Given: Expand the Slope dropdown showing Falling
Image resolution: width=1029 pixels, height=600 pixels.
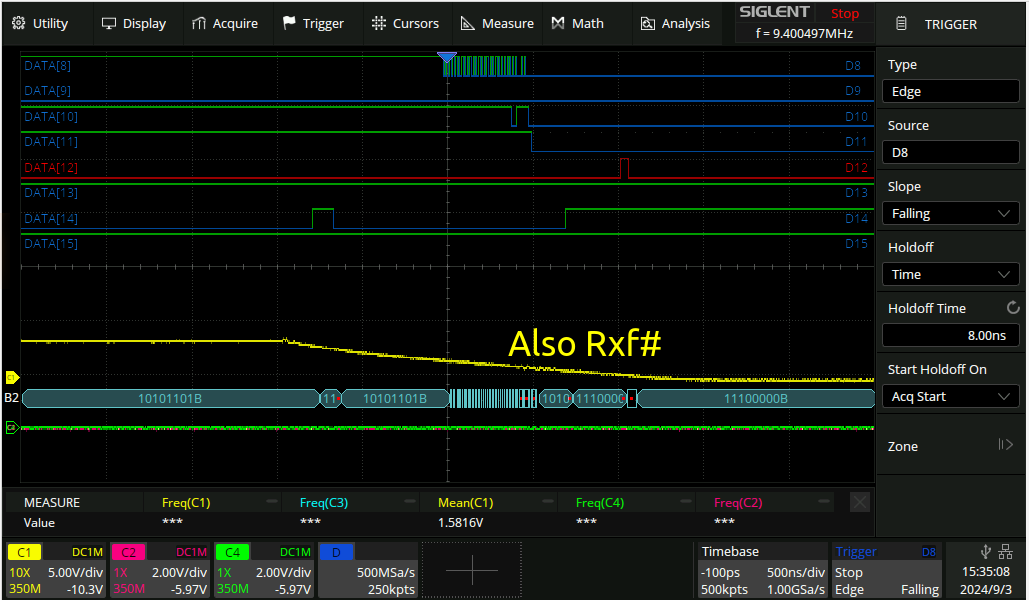Looking at the screenshot, I should click(950, 213).
